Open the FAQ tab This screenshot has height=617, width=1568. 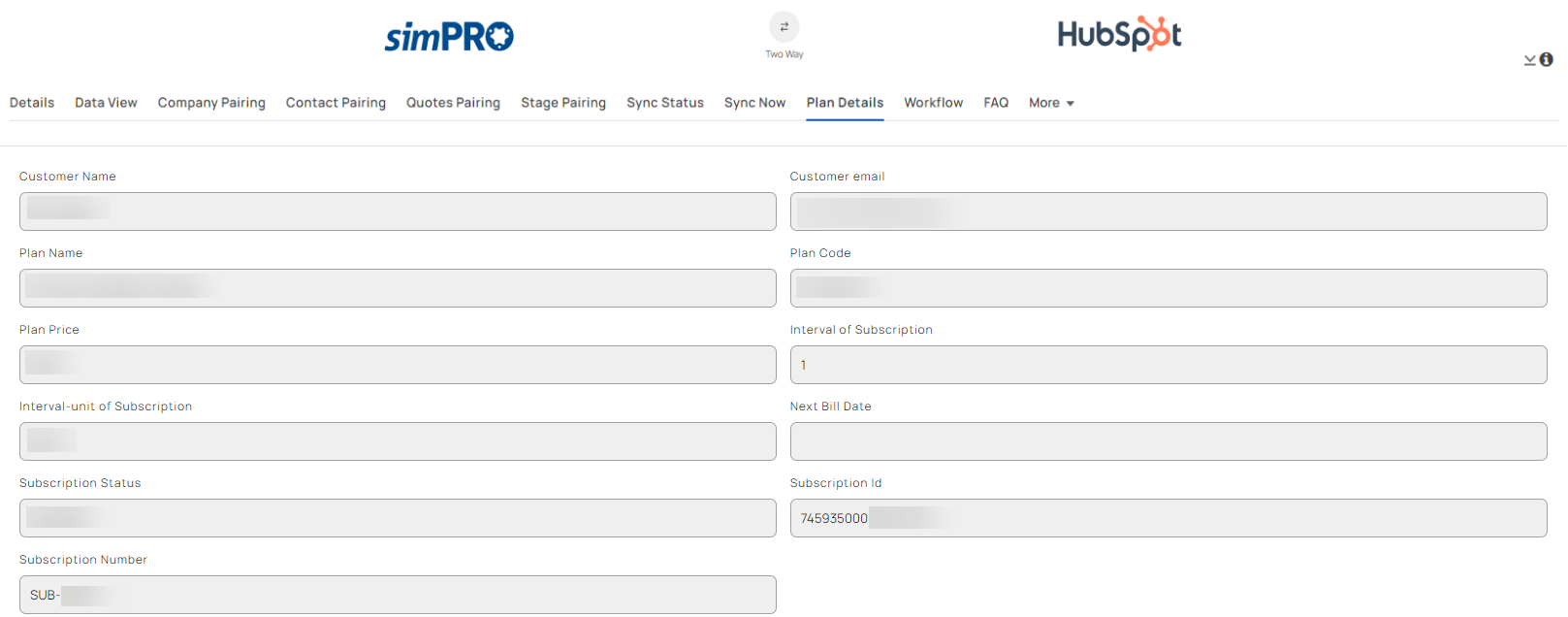pos(996,103)
